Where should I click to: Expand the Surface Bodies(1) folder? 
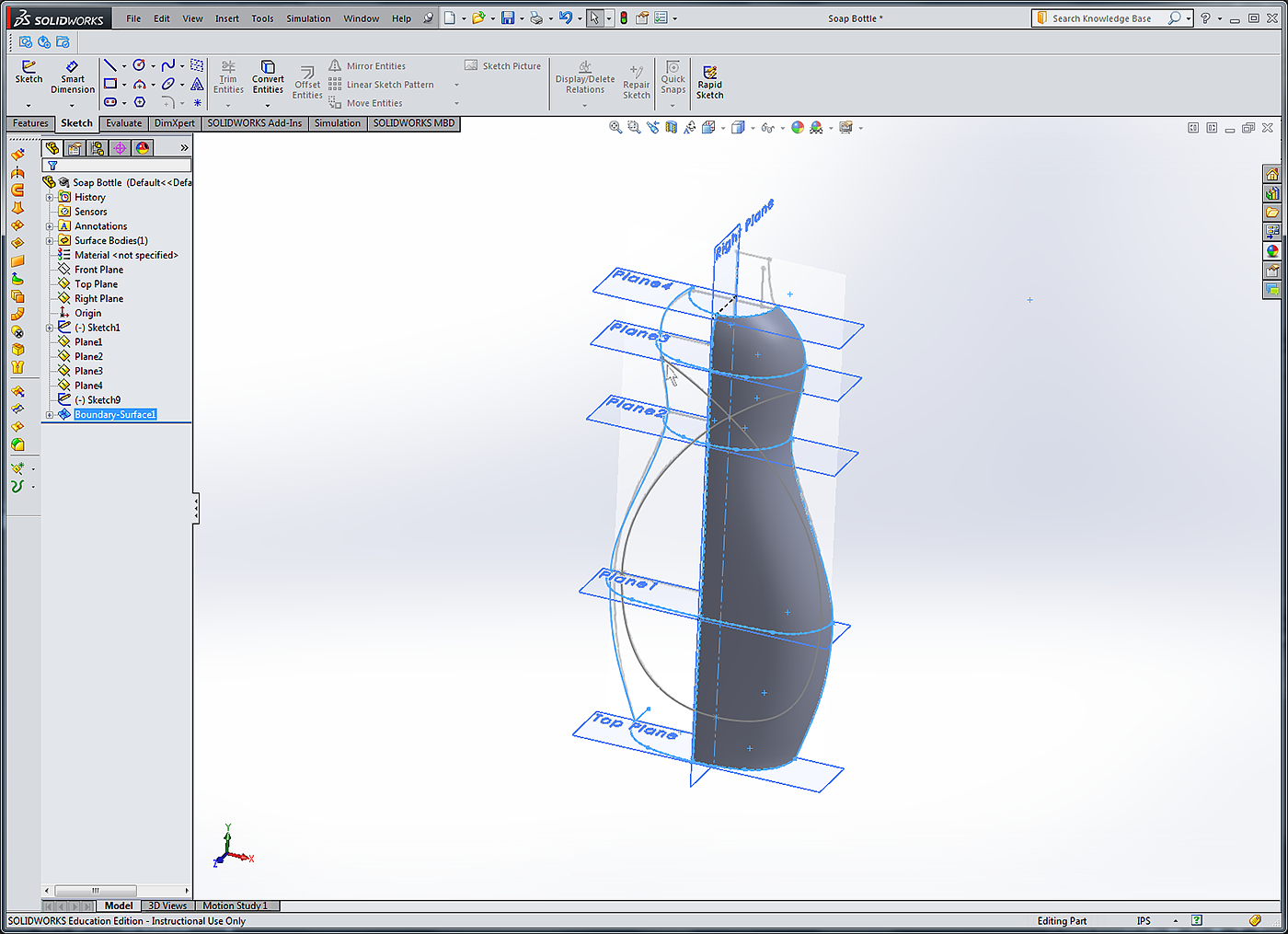click(50, 241)
